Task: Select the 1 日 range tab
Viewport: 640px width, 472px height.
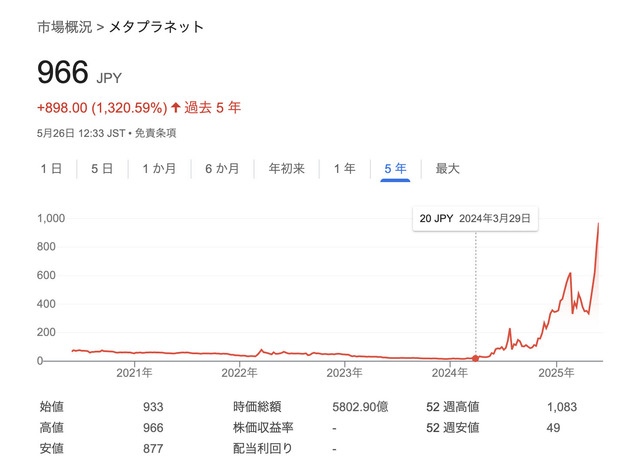Action: [x=51, y=169]
